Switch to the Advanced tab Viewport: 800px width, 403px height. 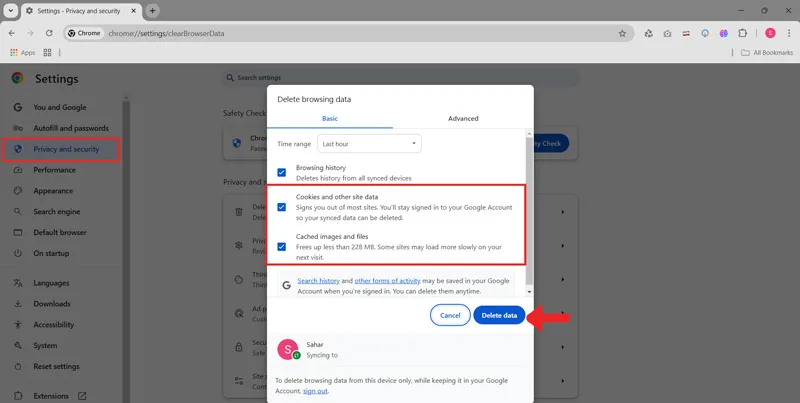(463, 118)
